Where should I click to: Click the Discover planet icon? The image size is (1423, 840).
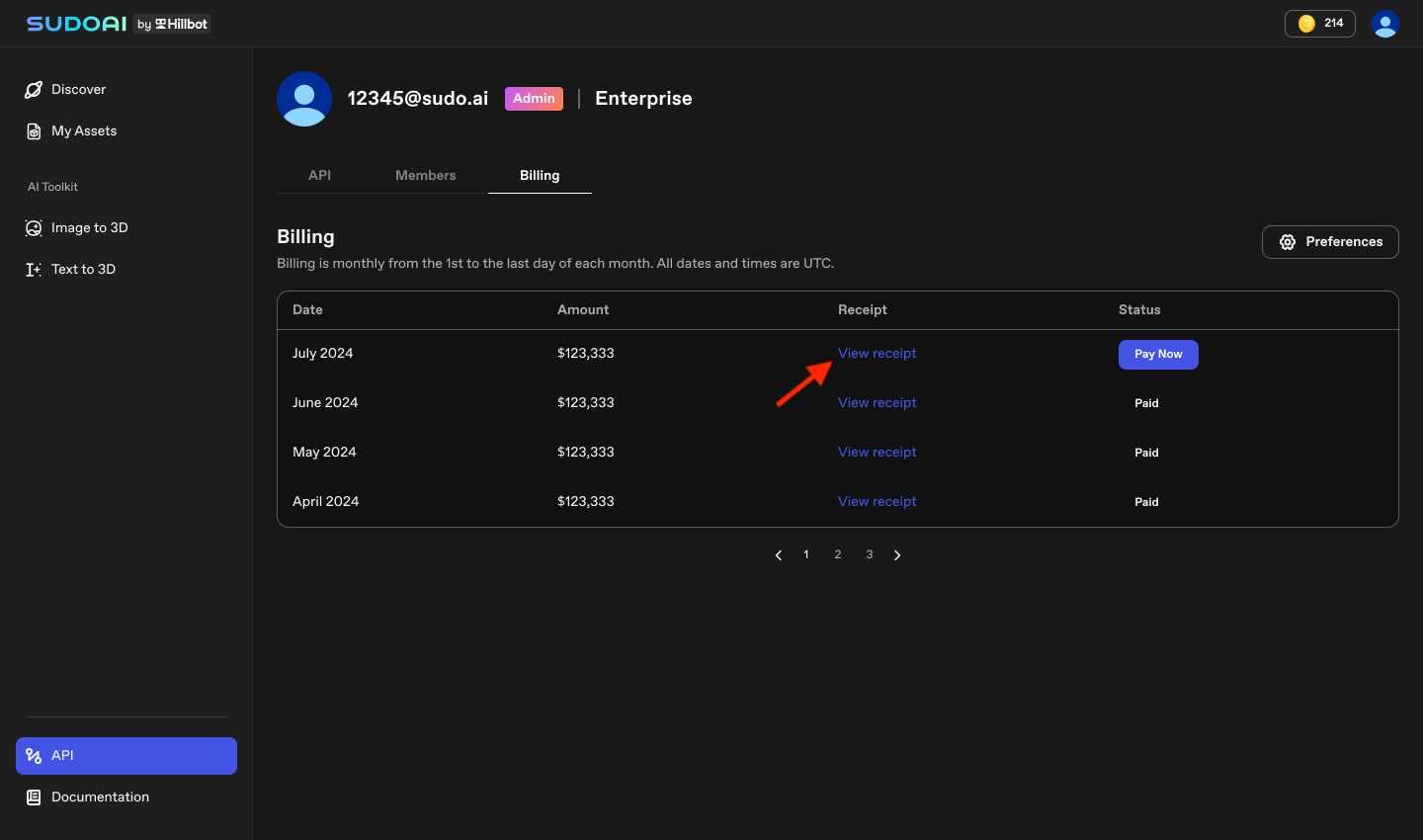[34, 90]
